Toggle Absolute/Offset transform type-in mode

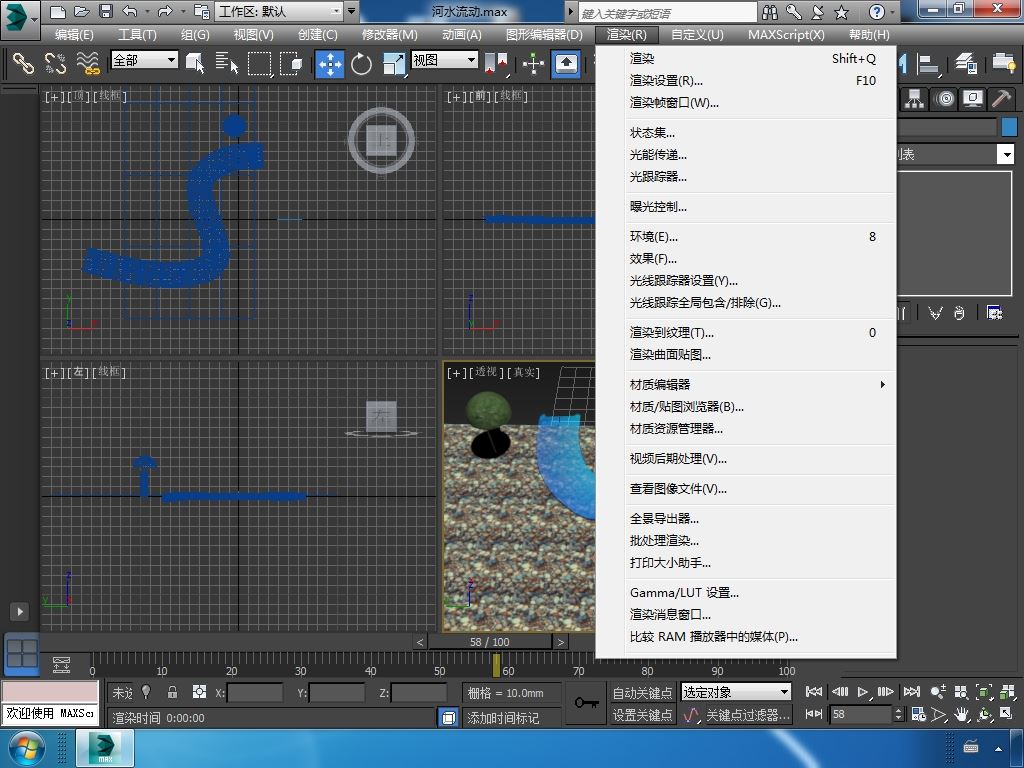[x=199, y=692]
